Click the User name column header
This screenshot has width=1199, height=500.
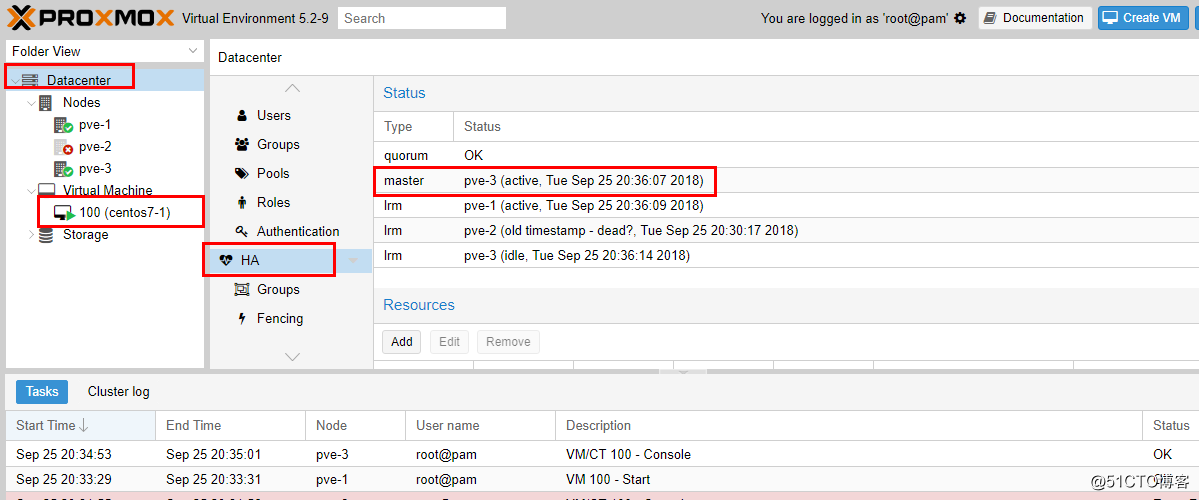(x=481, y=426)
